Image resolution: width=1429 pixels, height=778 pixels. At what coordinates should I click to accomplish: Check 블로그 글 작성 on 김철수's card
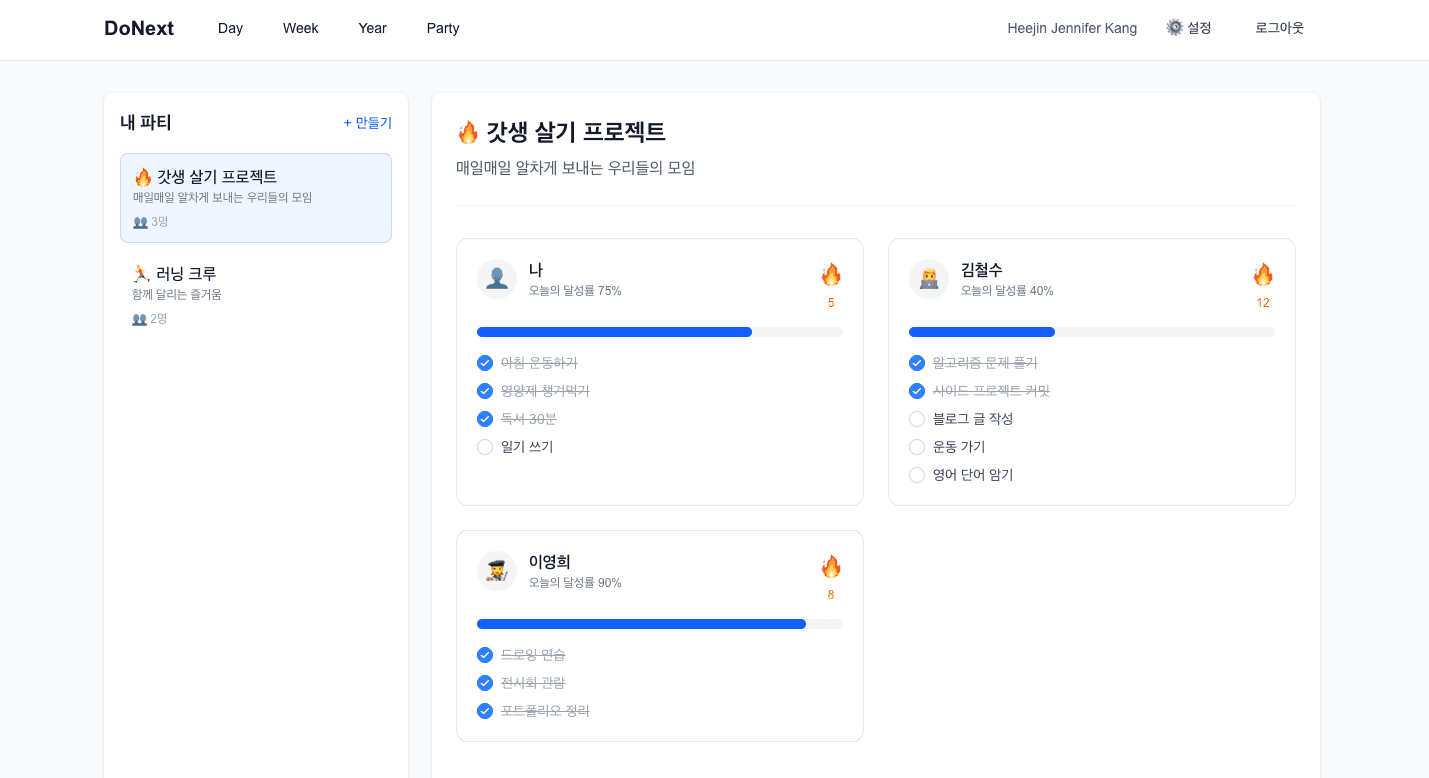917,419
